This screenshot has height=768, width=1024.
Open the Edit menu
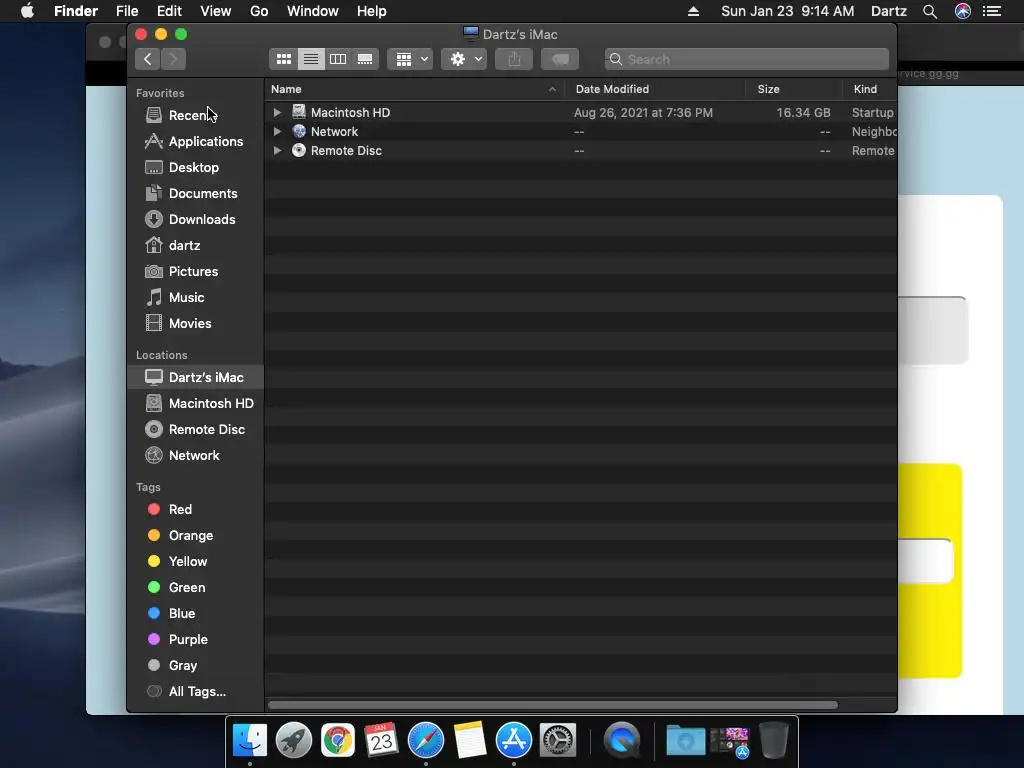point(169,11)
